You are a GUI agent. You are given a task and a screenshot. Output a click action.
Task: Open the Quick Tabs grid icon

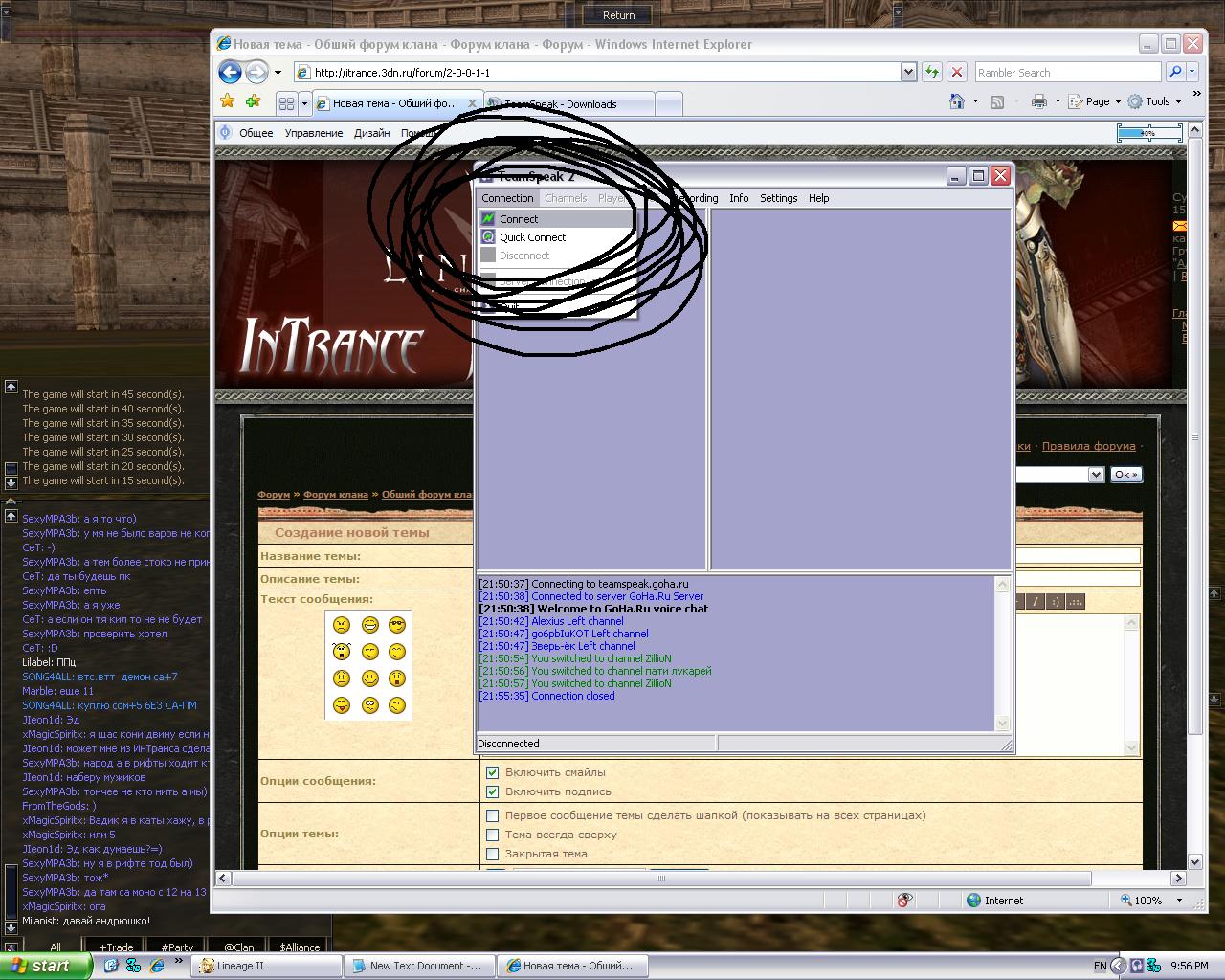[x=286, y=103]
